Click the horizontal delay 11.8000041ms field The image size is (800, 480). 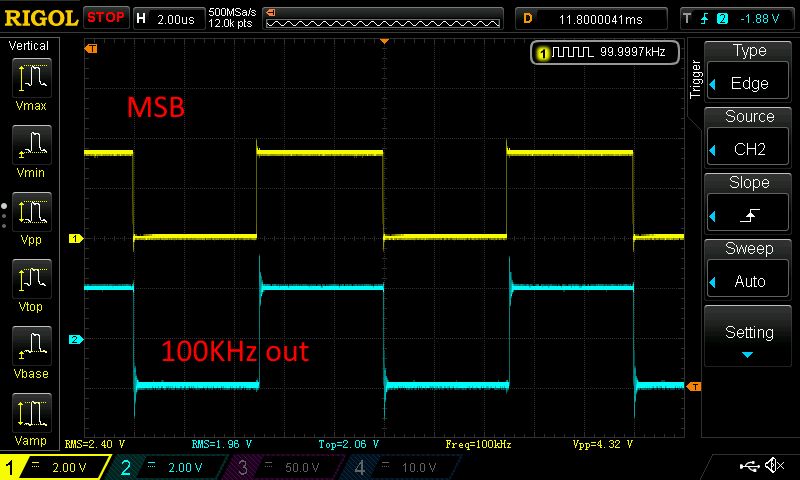pos(591,19)
